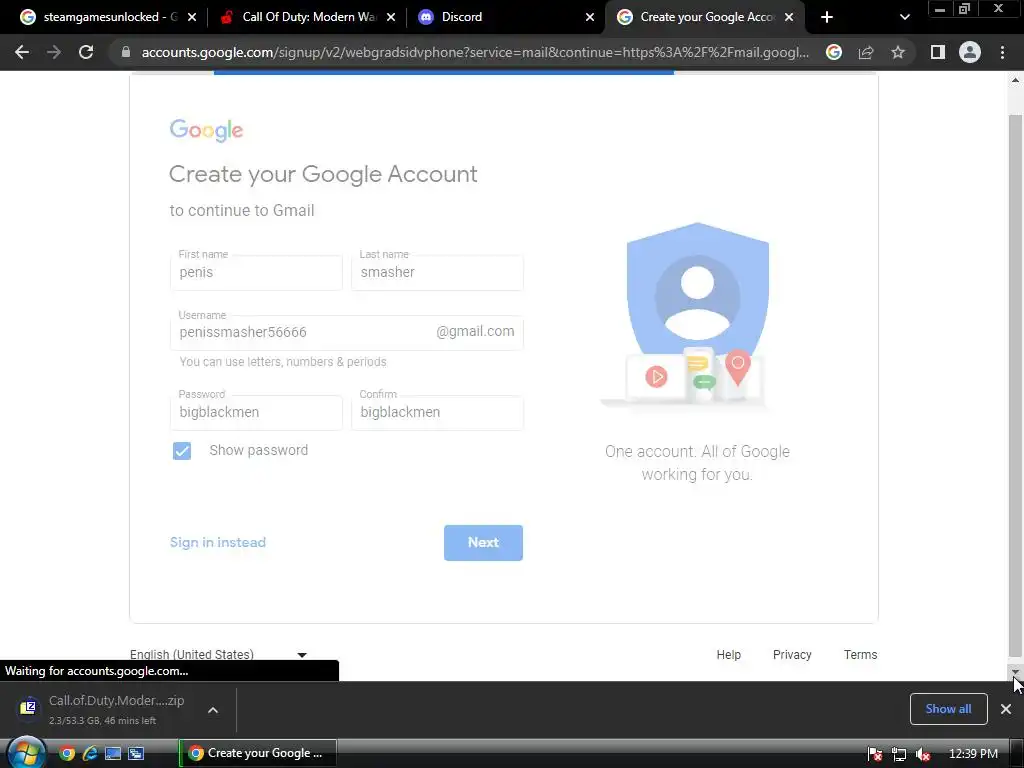Open English (United States) language dropdown
The height and width of the screenshot is (768, 1024).
coord(219,654)
